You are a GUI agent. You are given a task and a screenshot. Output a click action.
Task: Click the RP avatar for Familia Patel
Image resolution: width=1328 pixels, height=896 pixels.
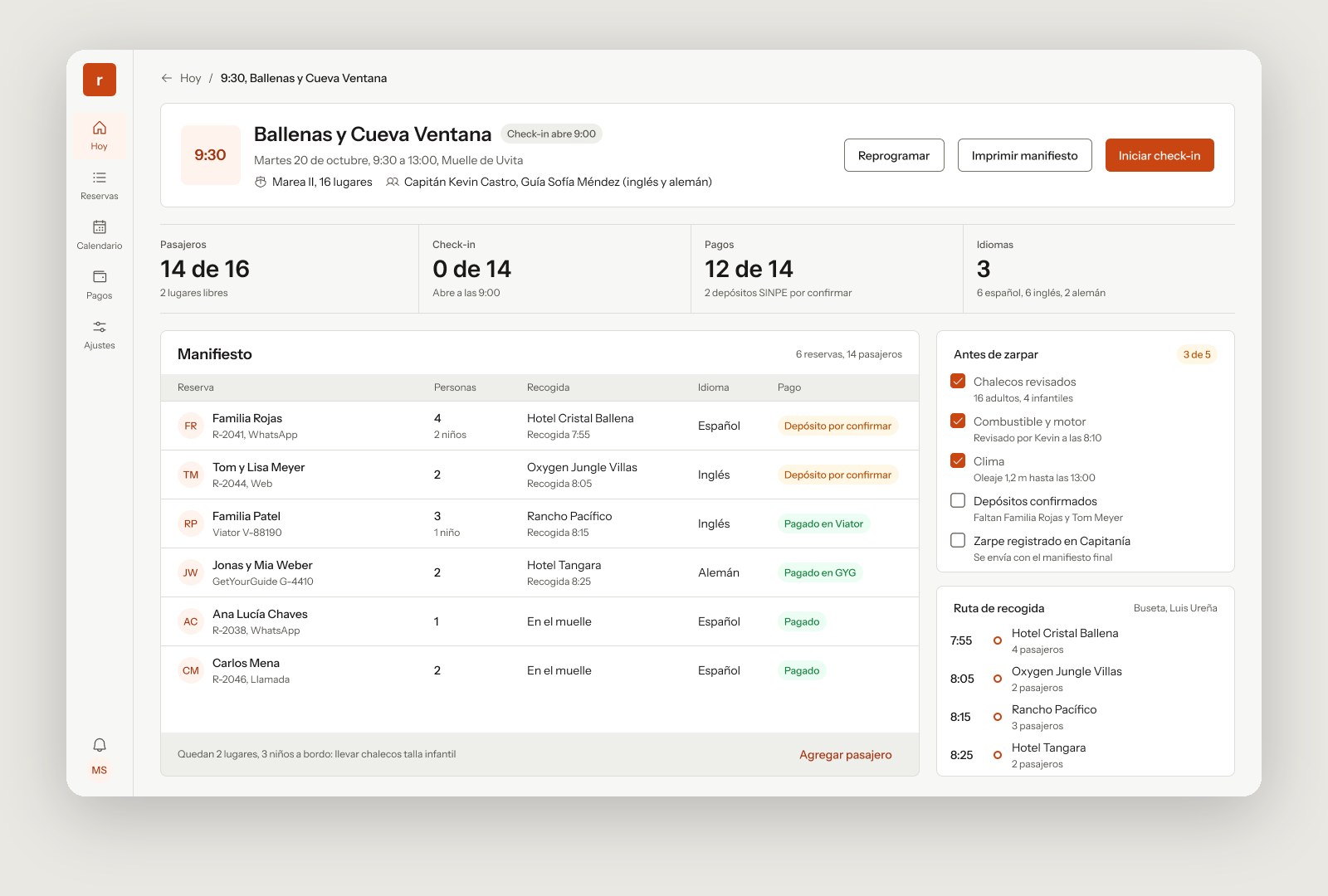(191, 523)
